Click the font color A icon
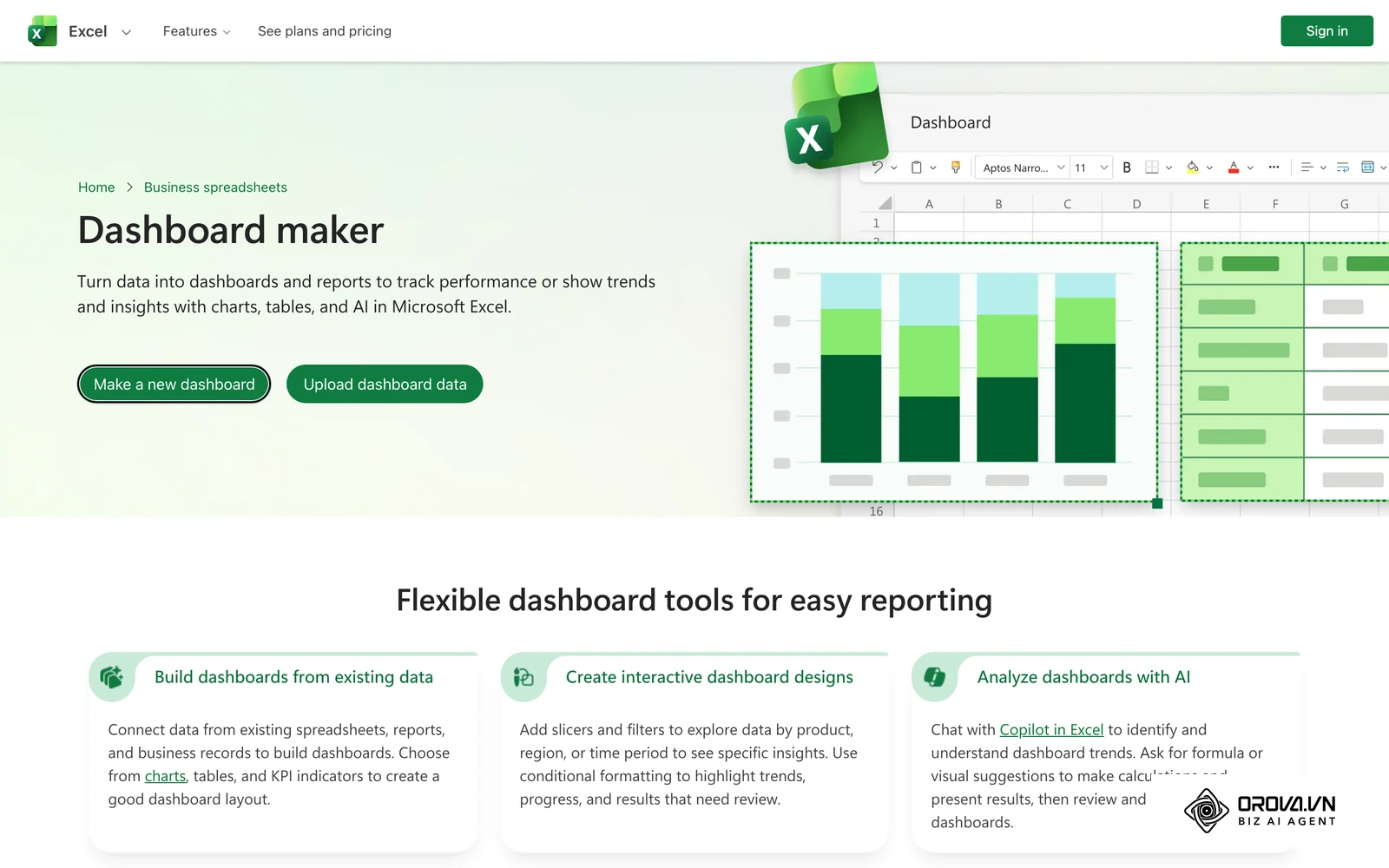 (1234, 168)
